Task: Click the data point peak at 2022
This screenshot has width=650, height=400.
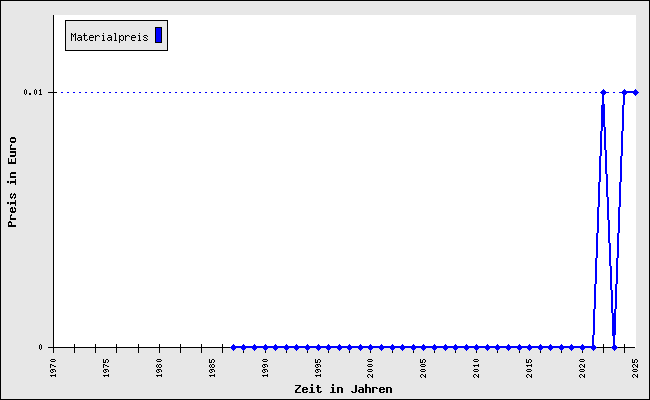Action: pyautogui.click(x=603, y=92)
